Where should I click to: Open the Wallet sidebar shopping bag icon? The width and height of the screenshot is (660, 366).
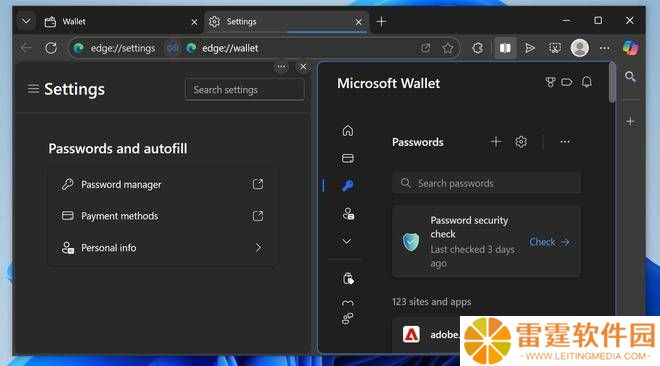coord(348,278)
